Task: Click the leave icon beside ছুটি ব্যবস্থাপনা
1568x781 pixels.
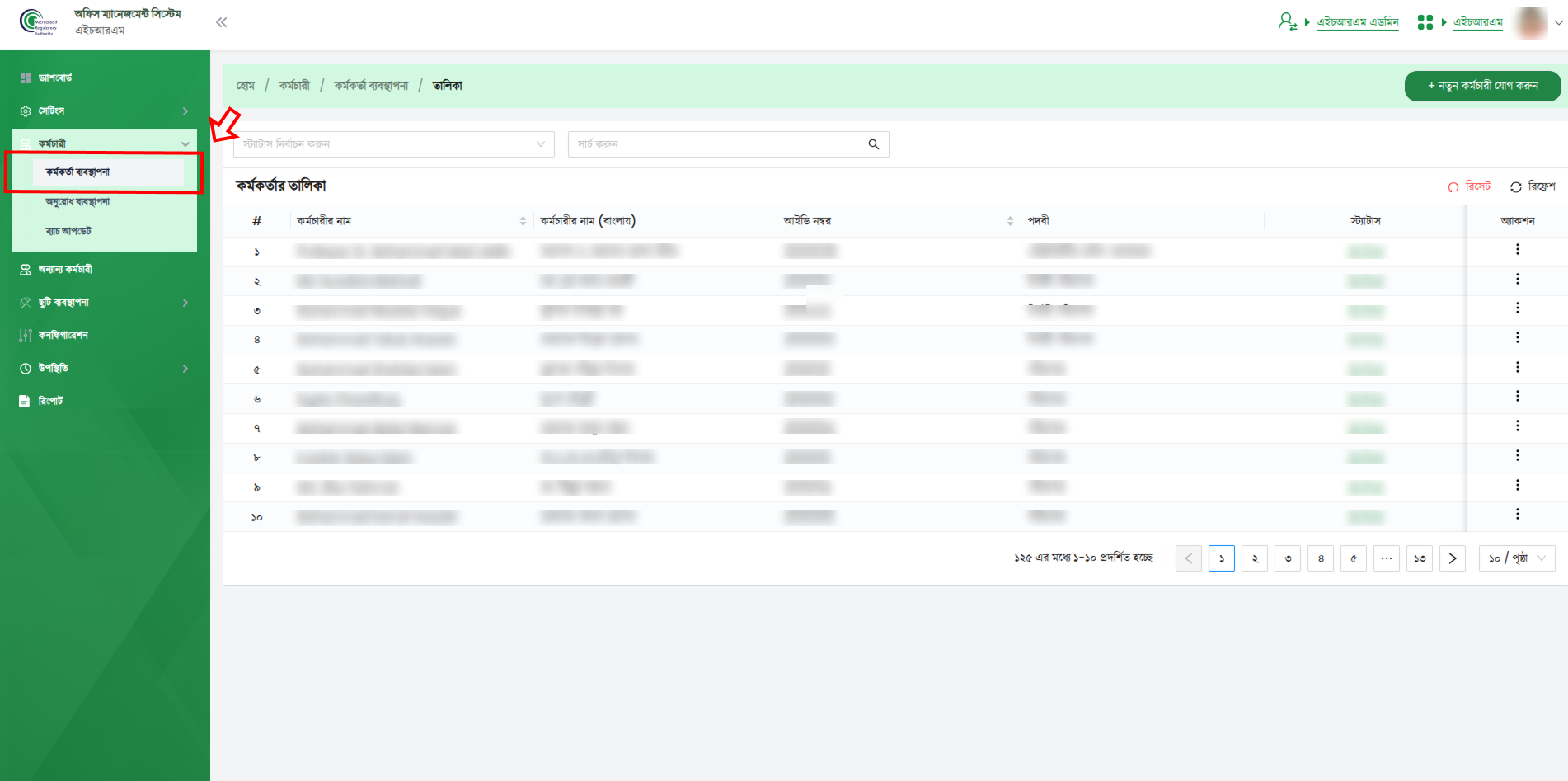Action: (26, 303)
